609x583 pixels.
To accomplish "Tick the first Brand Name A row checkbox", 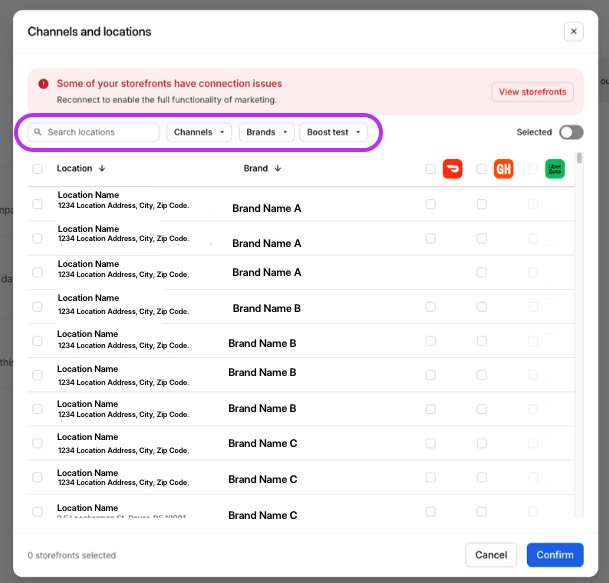I will 37,204.
